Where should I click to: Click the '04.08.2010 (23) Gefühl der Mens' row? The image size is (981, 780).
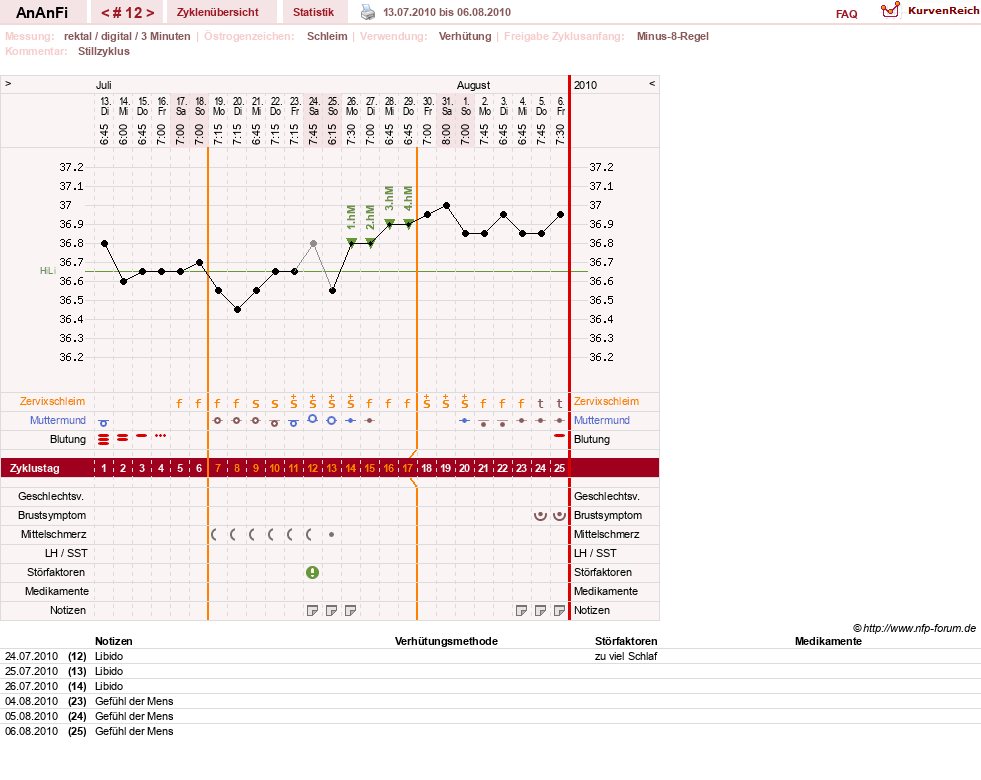[x=490, y=701]
